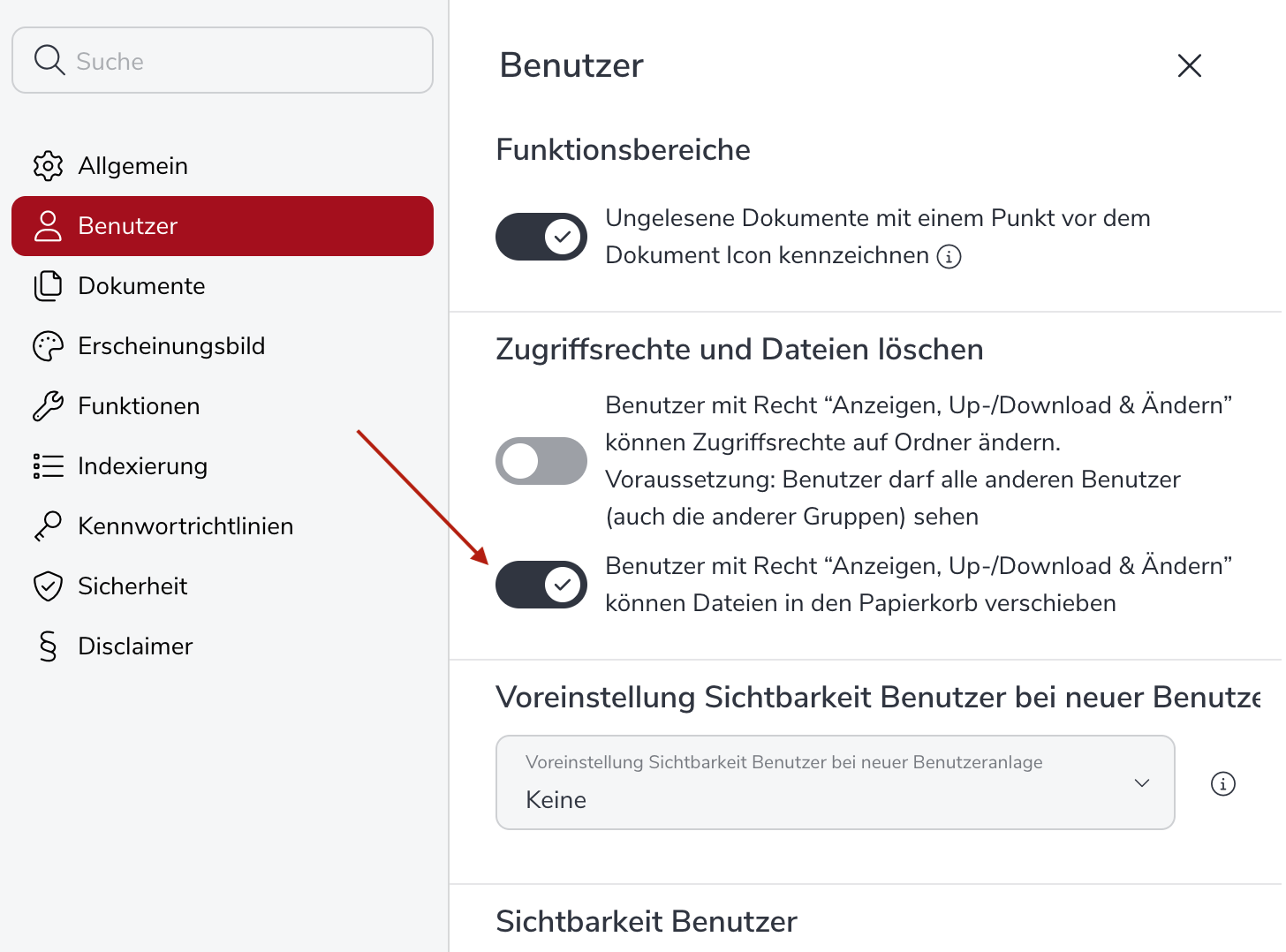Screen dimensions: 1286x952
Task: Close the Benutzer settings panel
Action: click(1189, 65)
